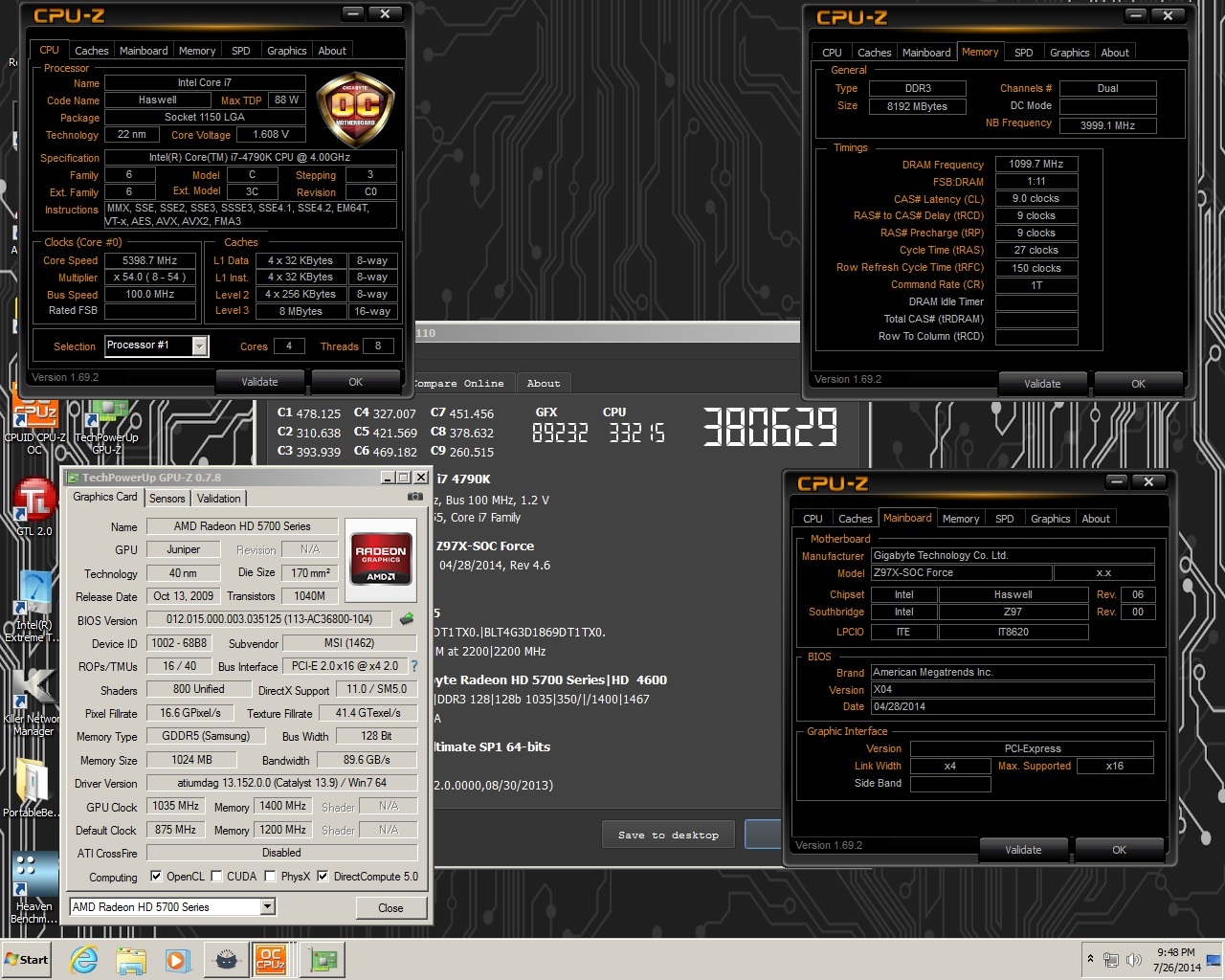
Task: Open Intel Extreme Tuning desktop icon
Action: pos(33,607)
